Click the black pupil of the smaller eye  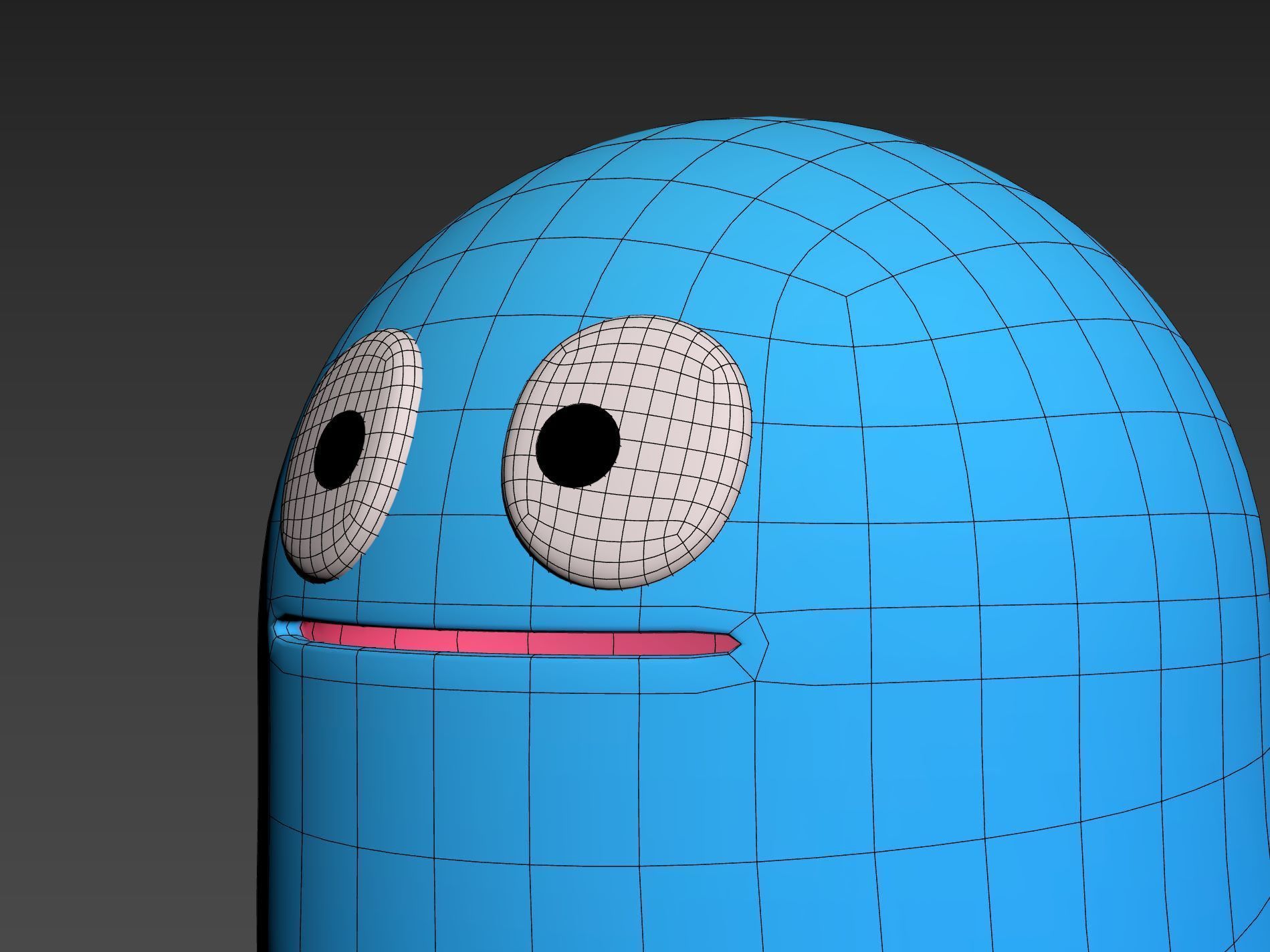point(340,450)
